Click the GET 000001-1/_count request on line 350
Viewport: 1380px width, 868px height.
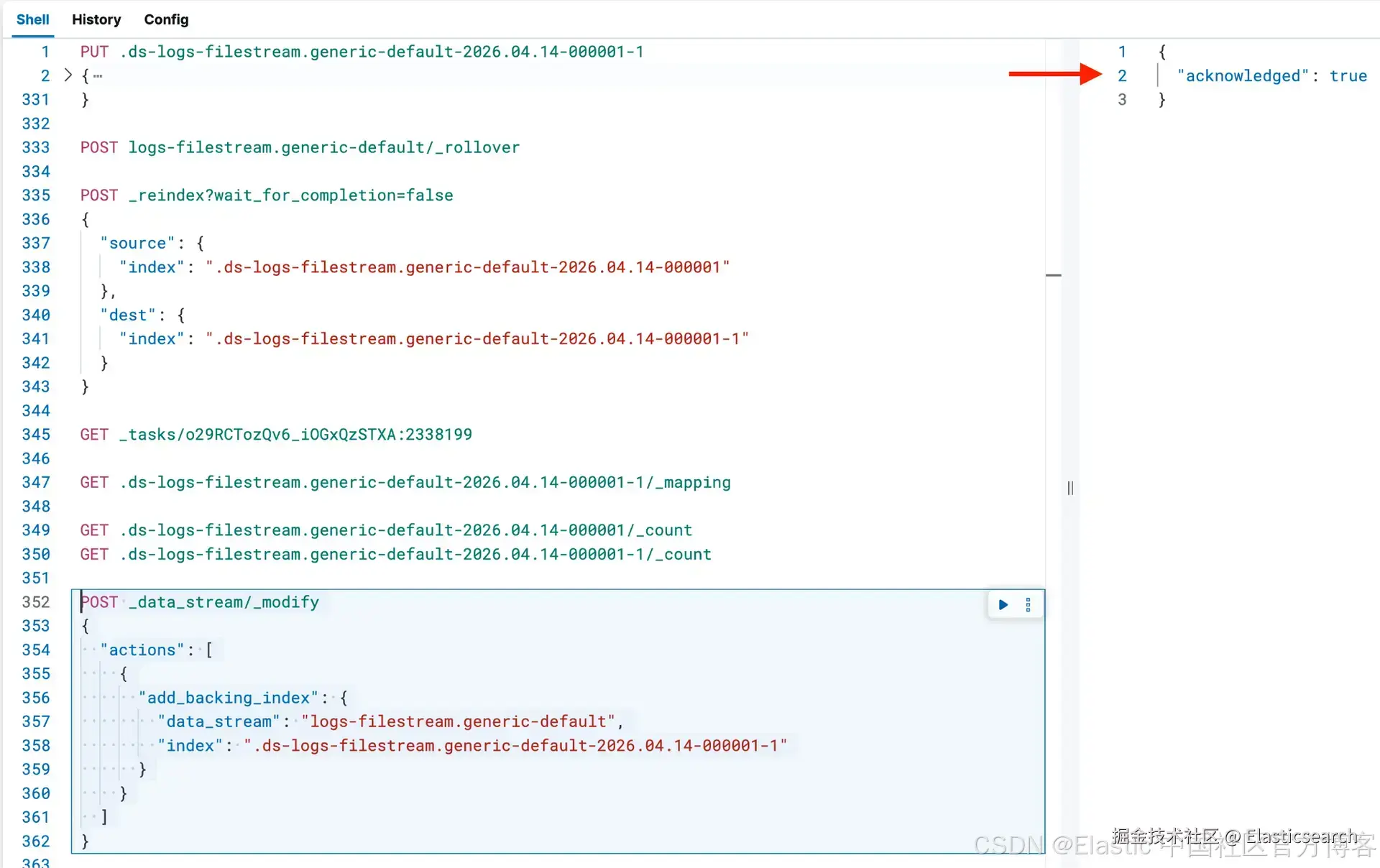point(395,554)
